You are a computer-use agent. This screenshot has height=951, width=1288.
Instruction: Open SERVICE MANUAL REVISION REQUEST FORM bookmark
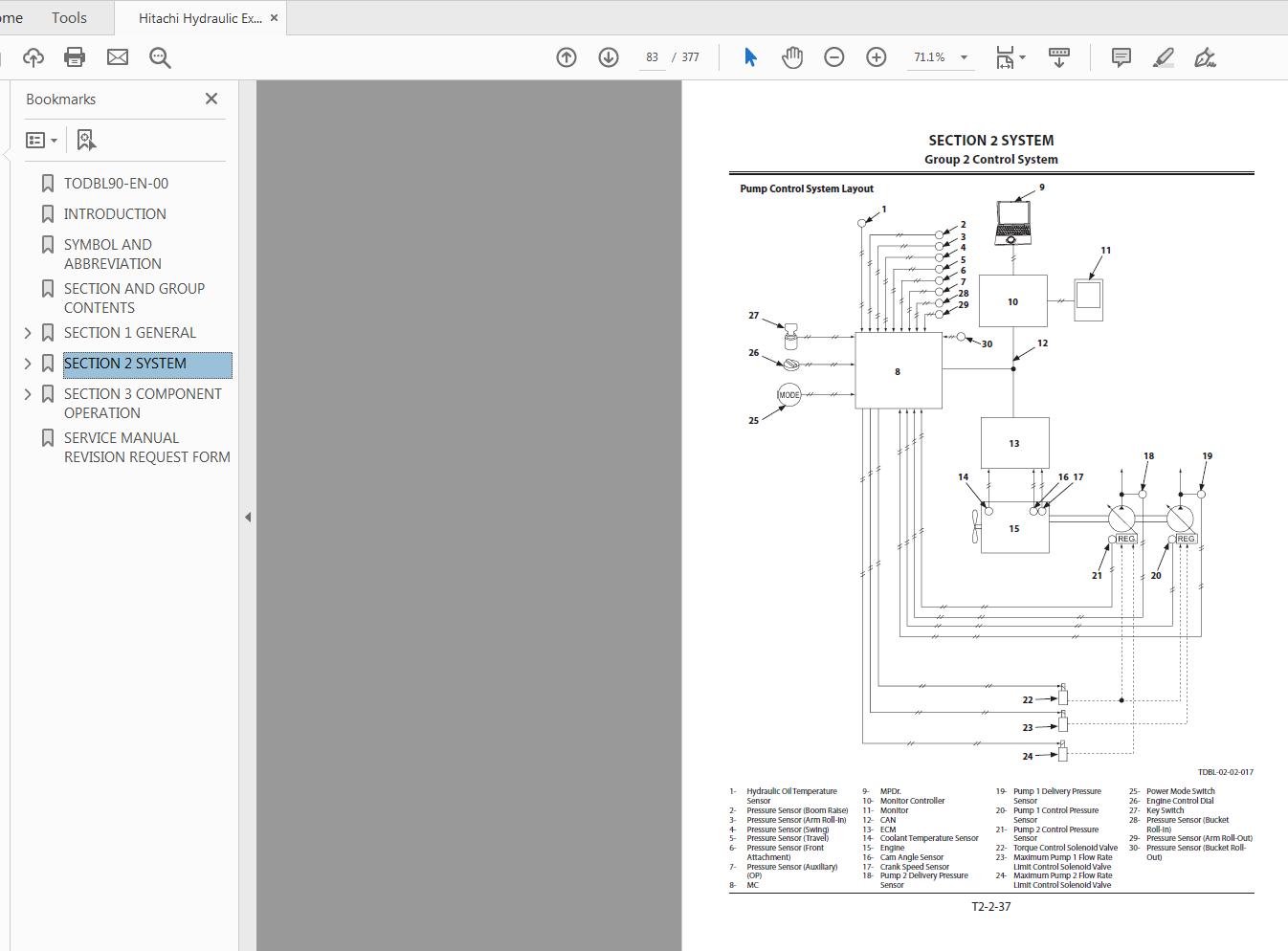click(x=147, y=448)
